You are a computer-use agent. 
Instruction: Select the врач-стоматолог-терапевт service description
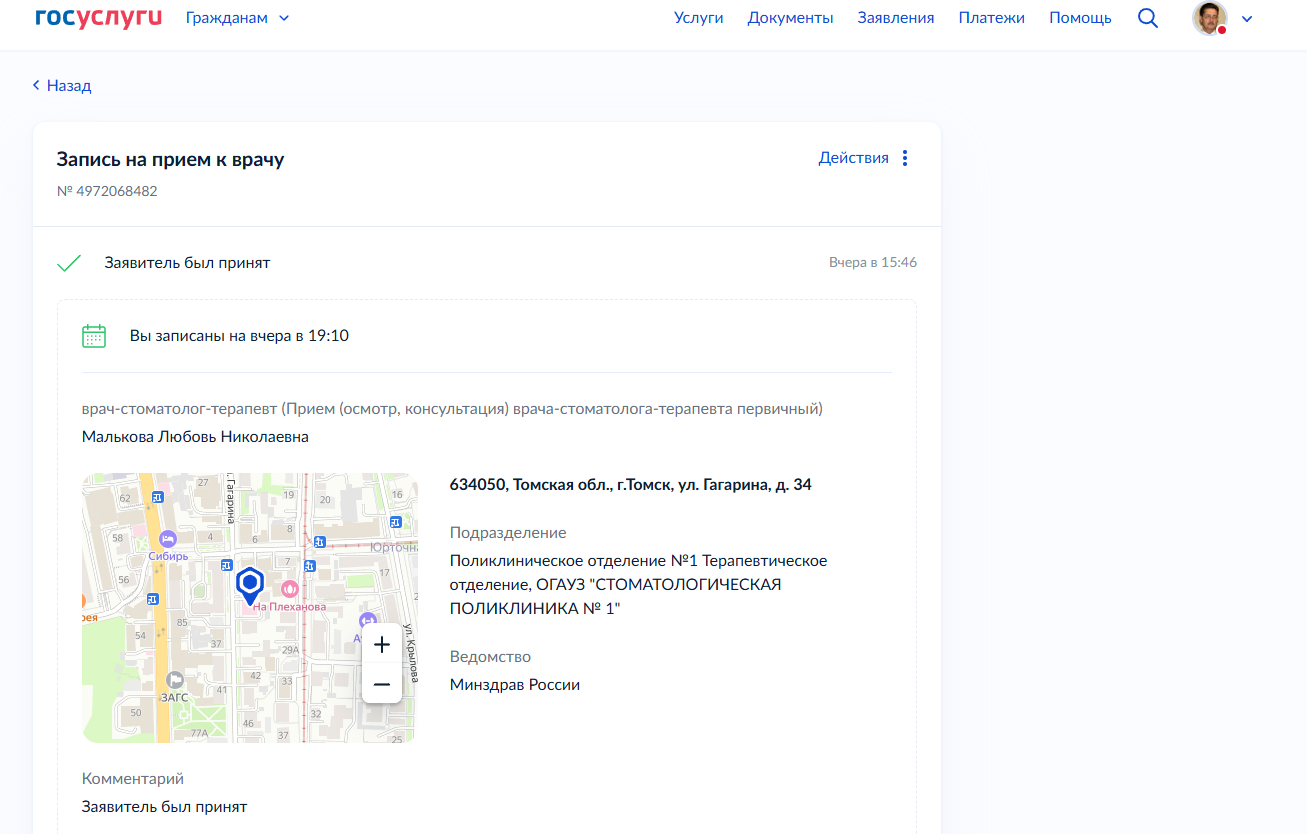pos(452,409)
